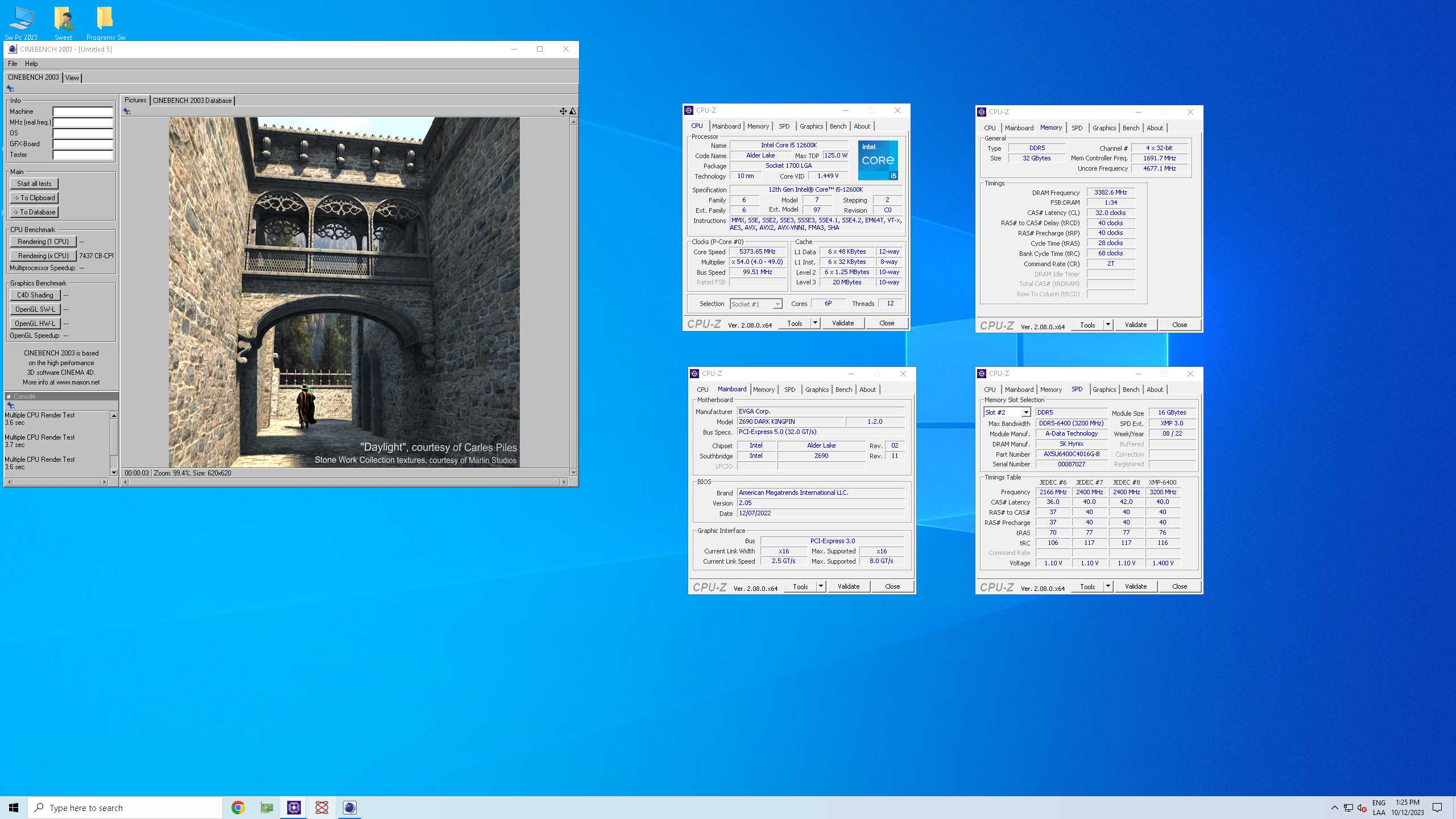Image resolution: width=1456 pixels, height=819 pixels.
Task: Click the rendered Daylight image
Action: click(x=344, y=292)
